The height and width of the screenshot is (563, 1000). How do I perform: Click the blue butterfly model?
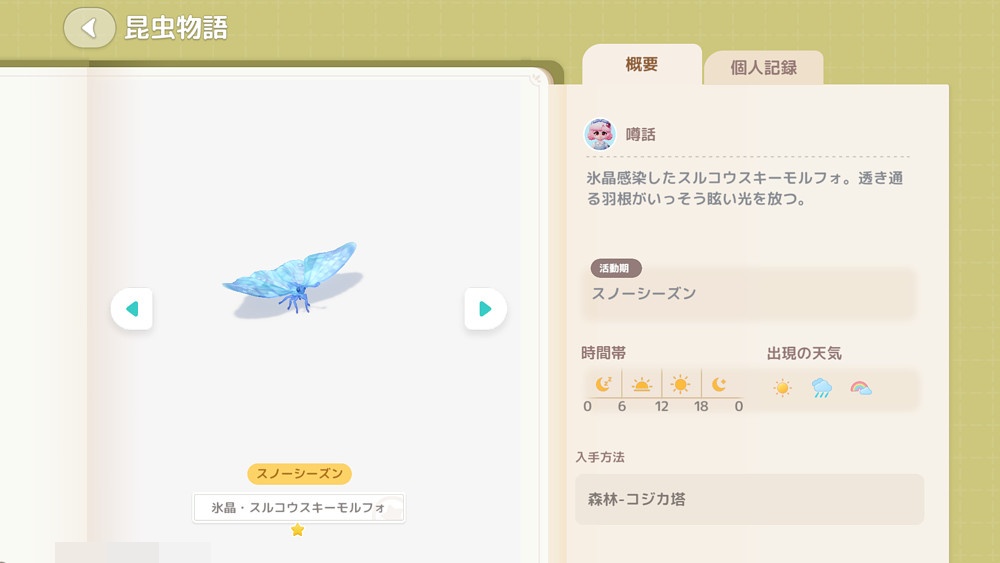coord(292,277)
